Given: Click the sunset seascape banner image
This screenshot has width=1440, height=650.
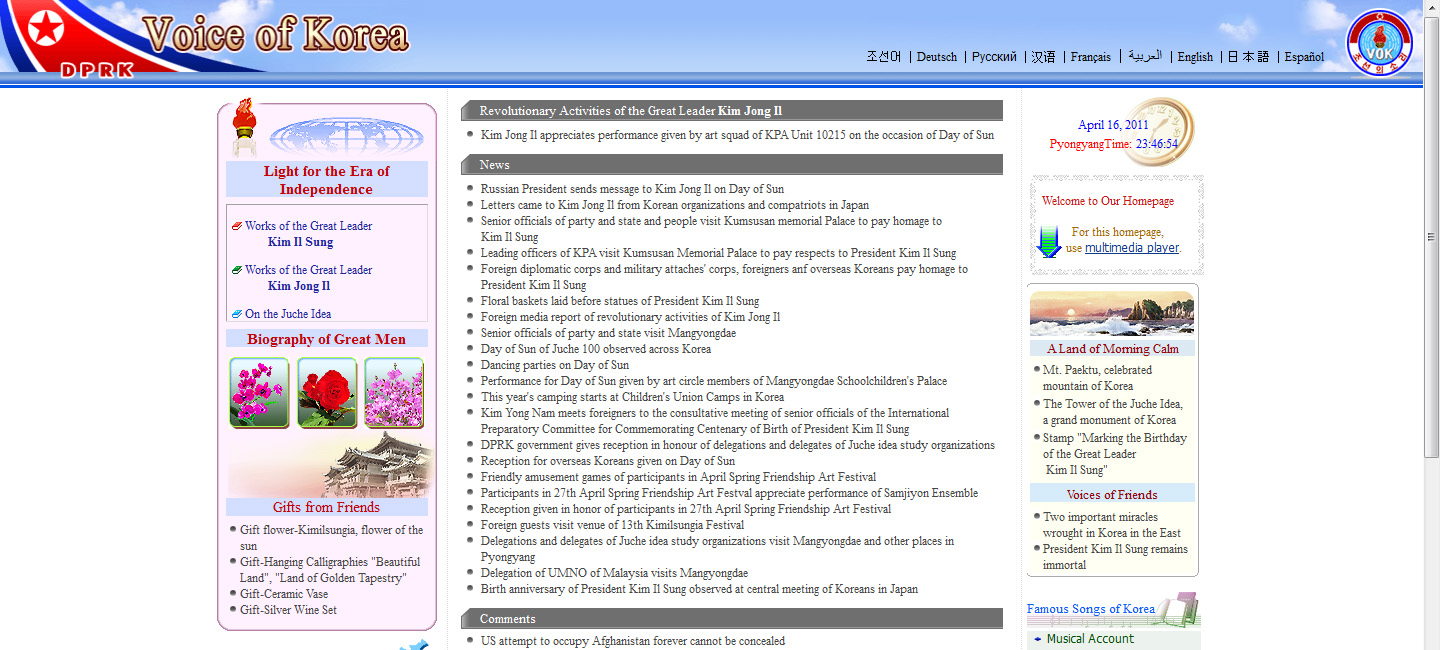Looking at the screenshot, I should click(x=1112, y=314).
